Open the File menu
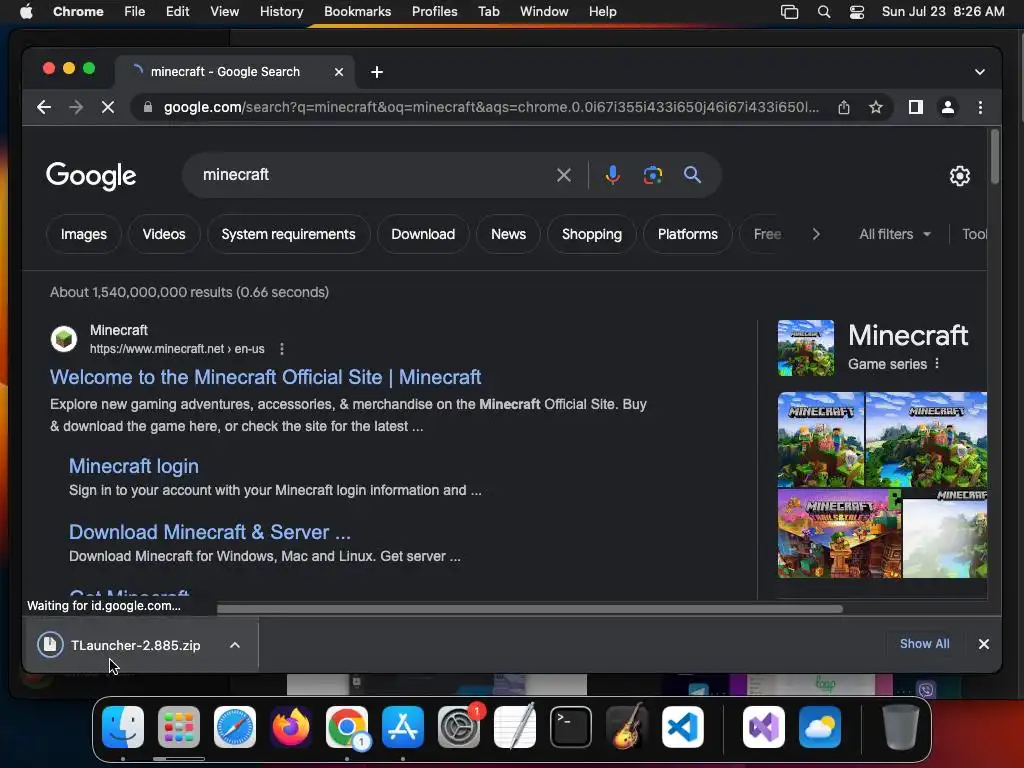Screen dimensions: 1024x768 coord(135,12)
